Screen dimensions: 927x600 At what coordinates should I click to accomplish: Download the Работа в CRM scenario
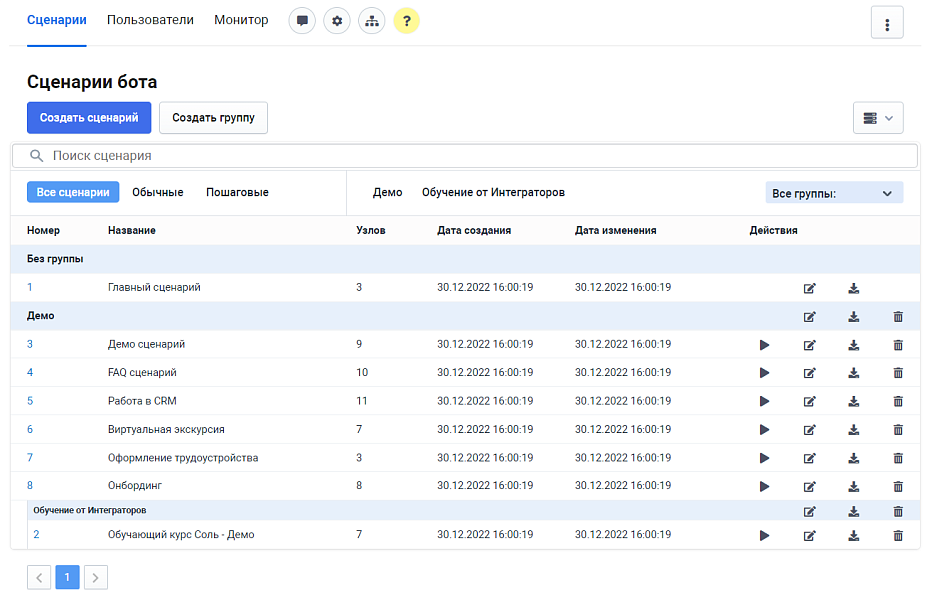[853, 401]
